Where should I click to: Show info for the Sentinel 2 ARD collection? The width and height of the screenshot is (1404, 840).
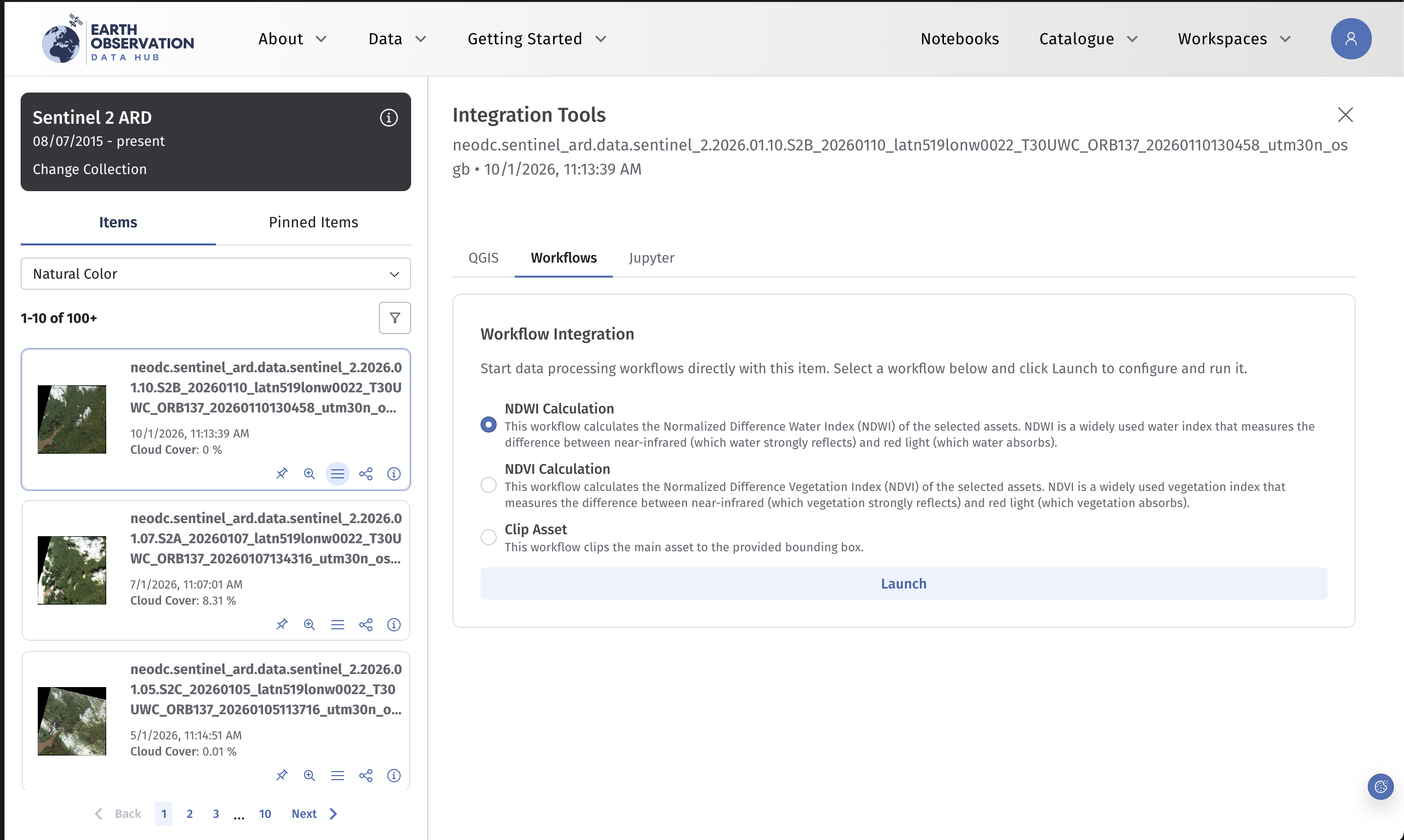pyautogui.click(x=389, y=117)
